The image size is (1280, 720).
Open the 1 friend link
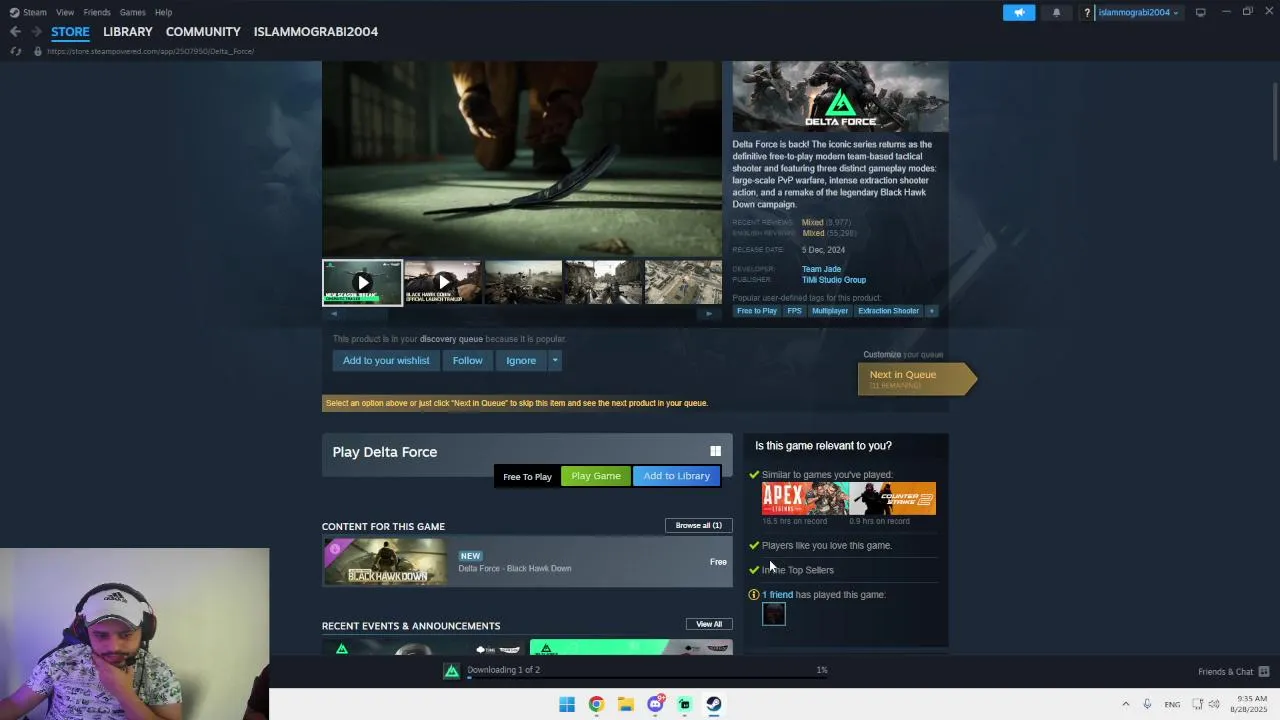(778, 595)
